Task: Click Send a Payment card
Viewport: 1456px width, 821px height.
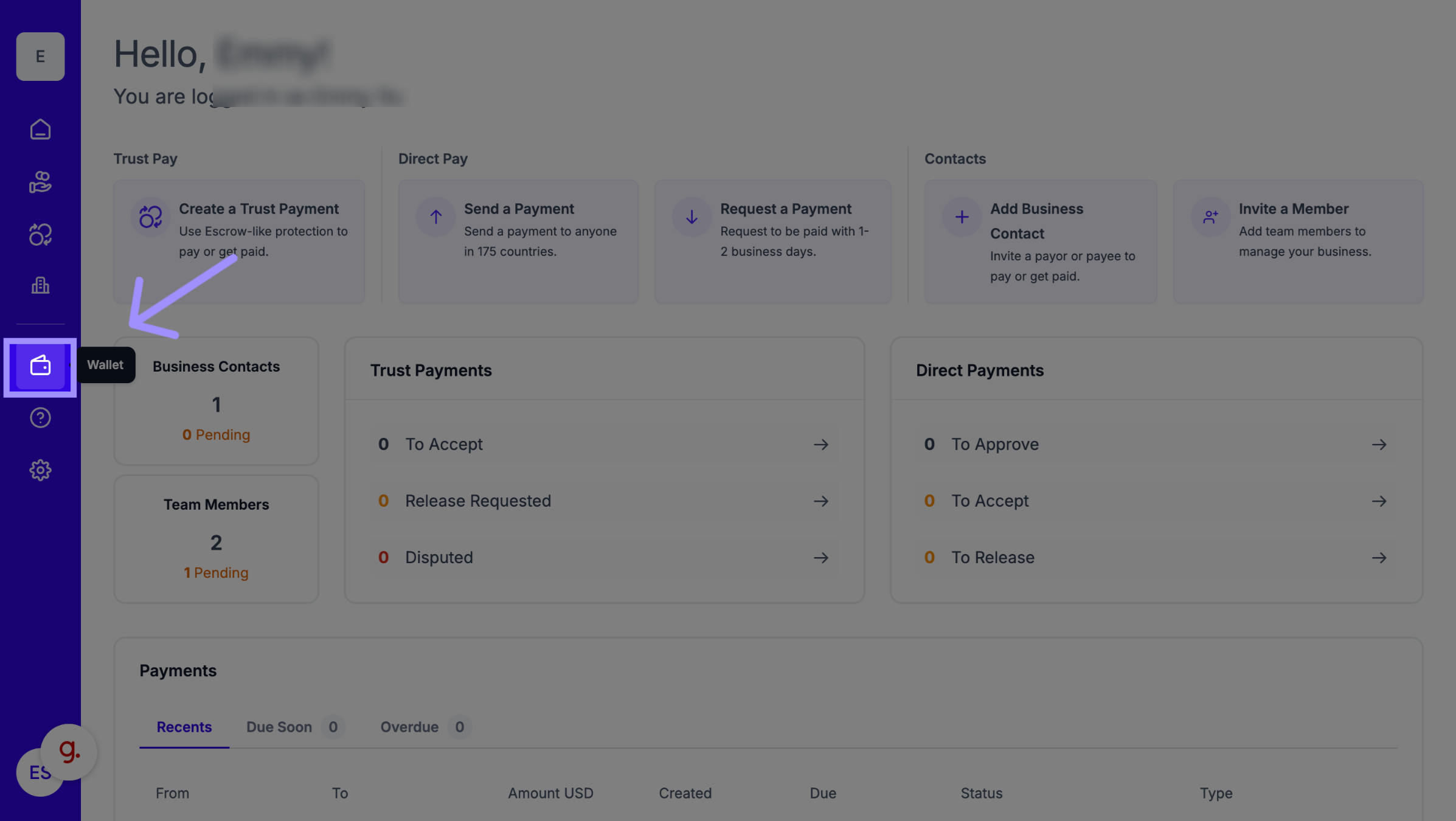Action: point(518,241)
